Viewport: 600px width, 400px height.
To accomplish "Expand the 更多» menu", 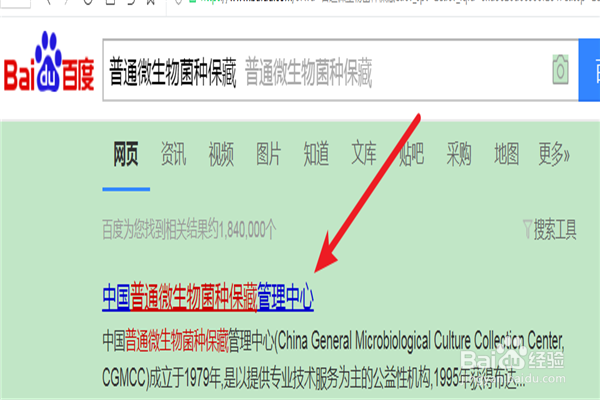I will pos(554,154).
